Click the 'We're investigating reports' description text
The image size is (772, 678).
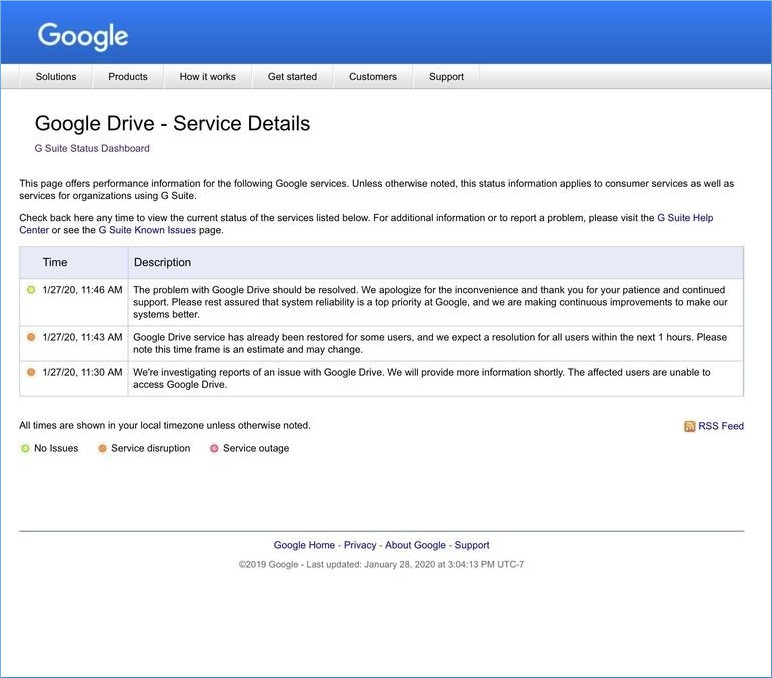click(421, 378)
